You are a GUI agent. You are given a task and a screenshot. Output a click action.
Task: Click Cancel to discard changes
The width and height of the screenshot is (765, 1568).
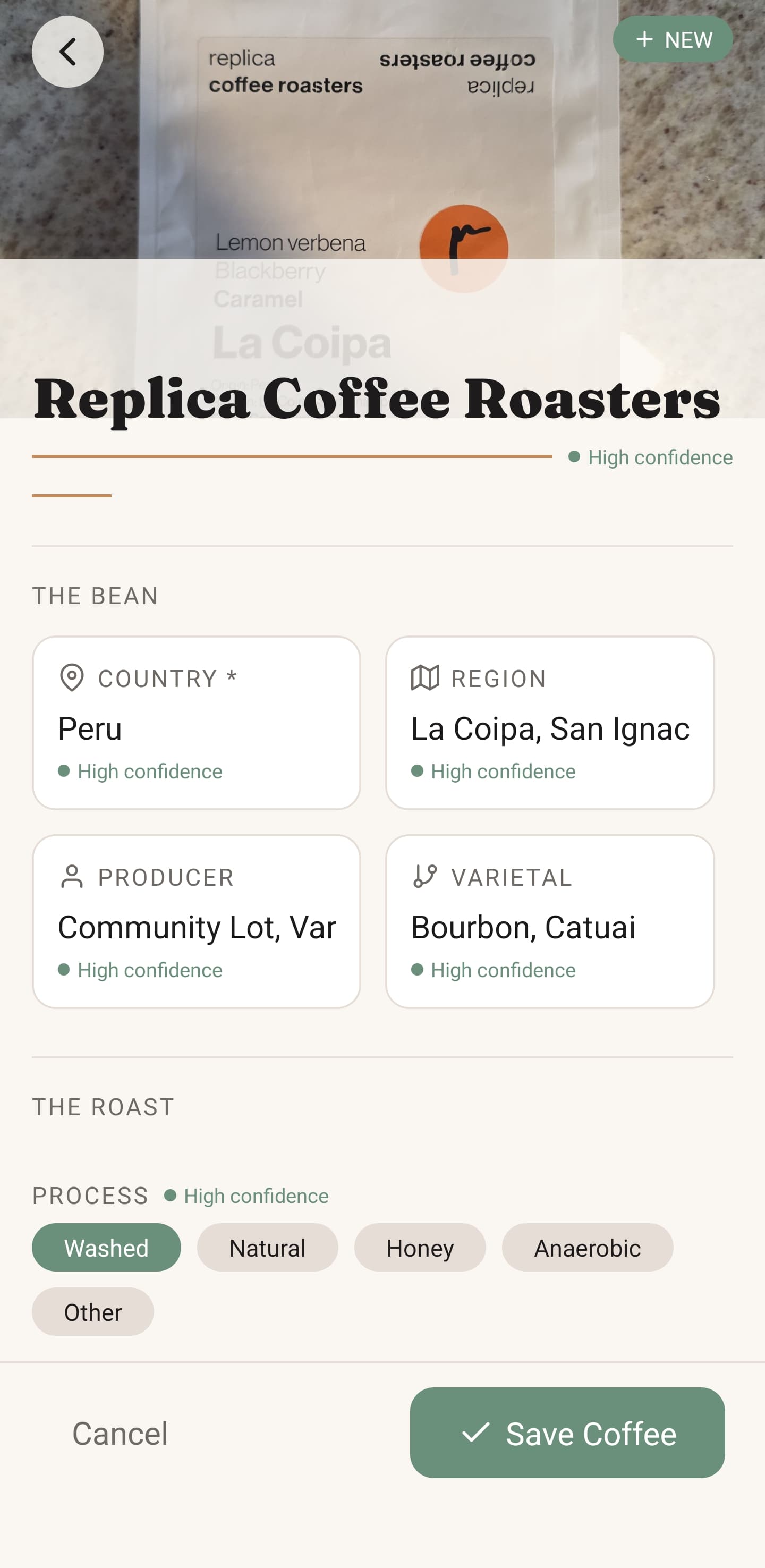click(x=120, y=1433)
